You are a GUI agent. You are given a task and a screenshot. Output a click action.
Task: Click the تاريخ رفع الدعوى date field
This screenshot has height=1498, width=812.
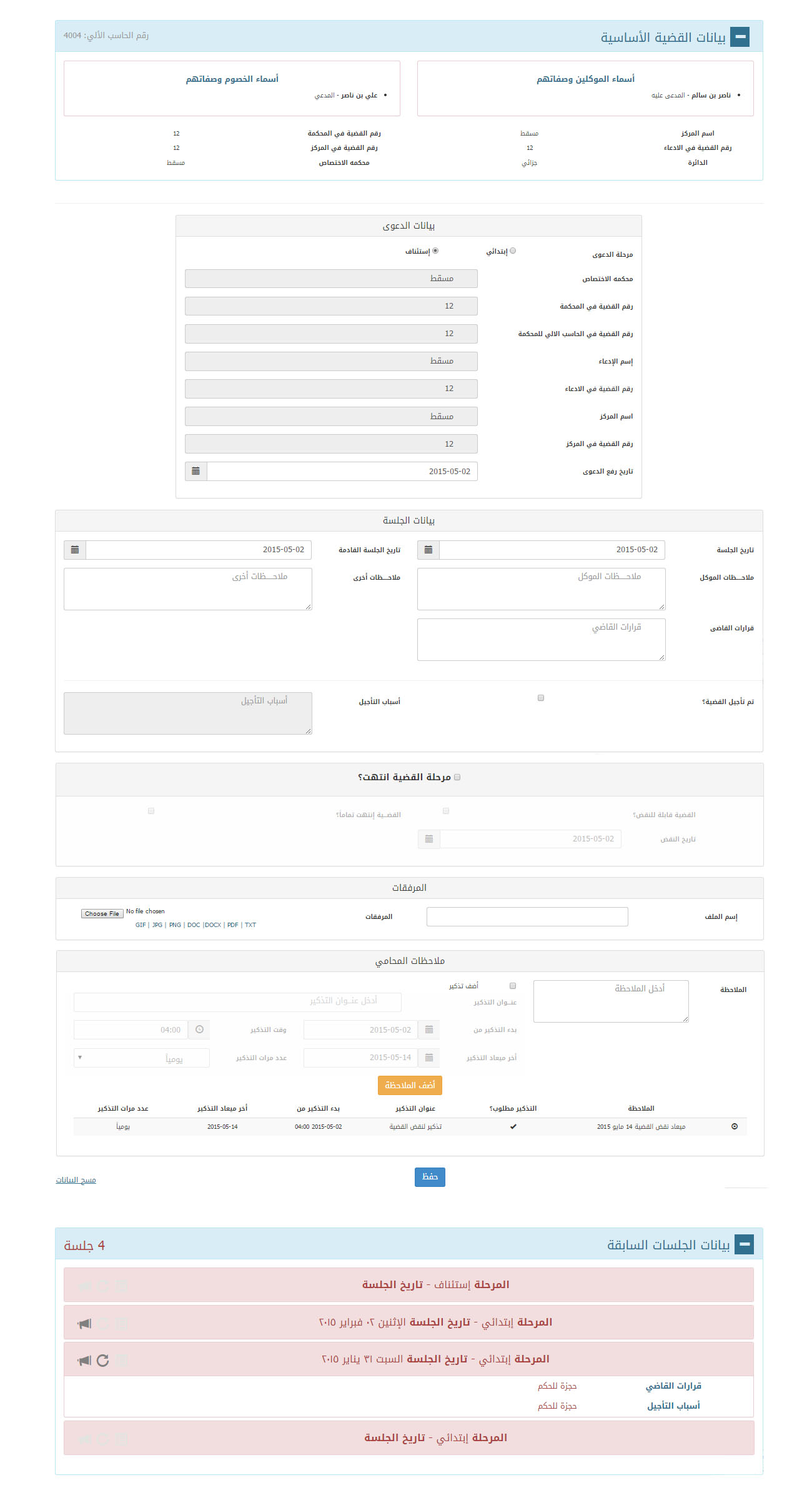tap(342, 471)
